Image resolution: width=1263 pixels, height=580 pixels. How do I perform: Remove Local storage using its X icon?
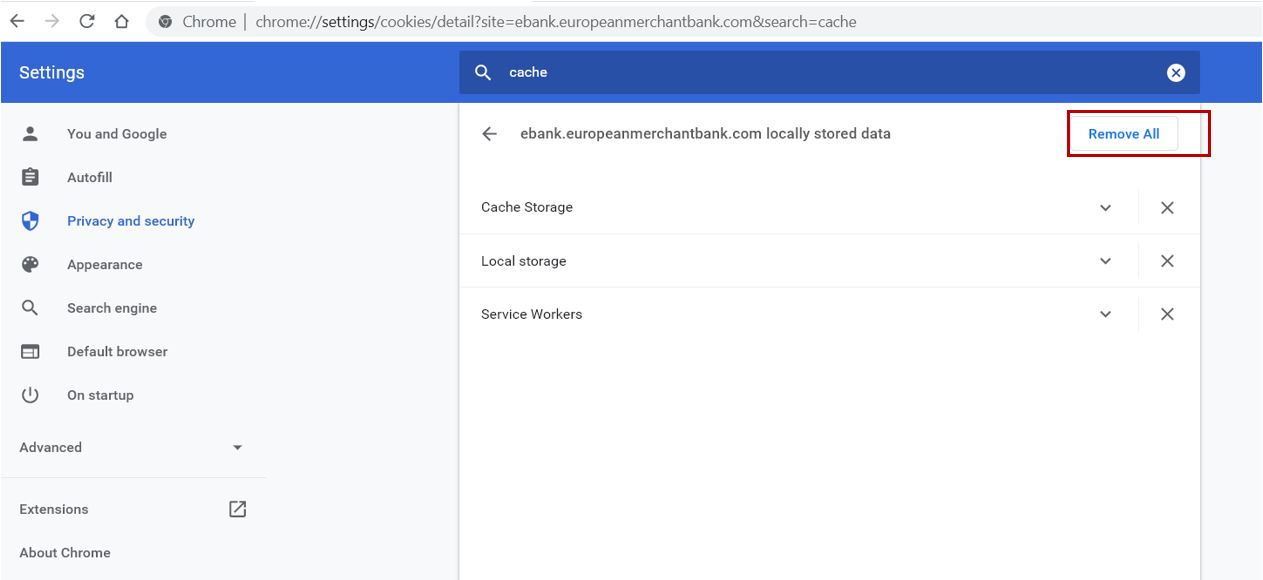coord(1167,261)
